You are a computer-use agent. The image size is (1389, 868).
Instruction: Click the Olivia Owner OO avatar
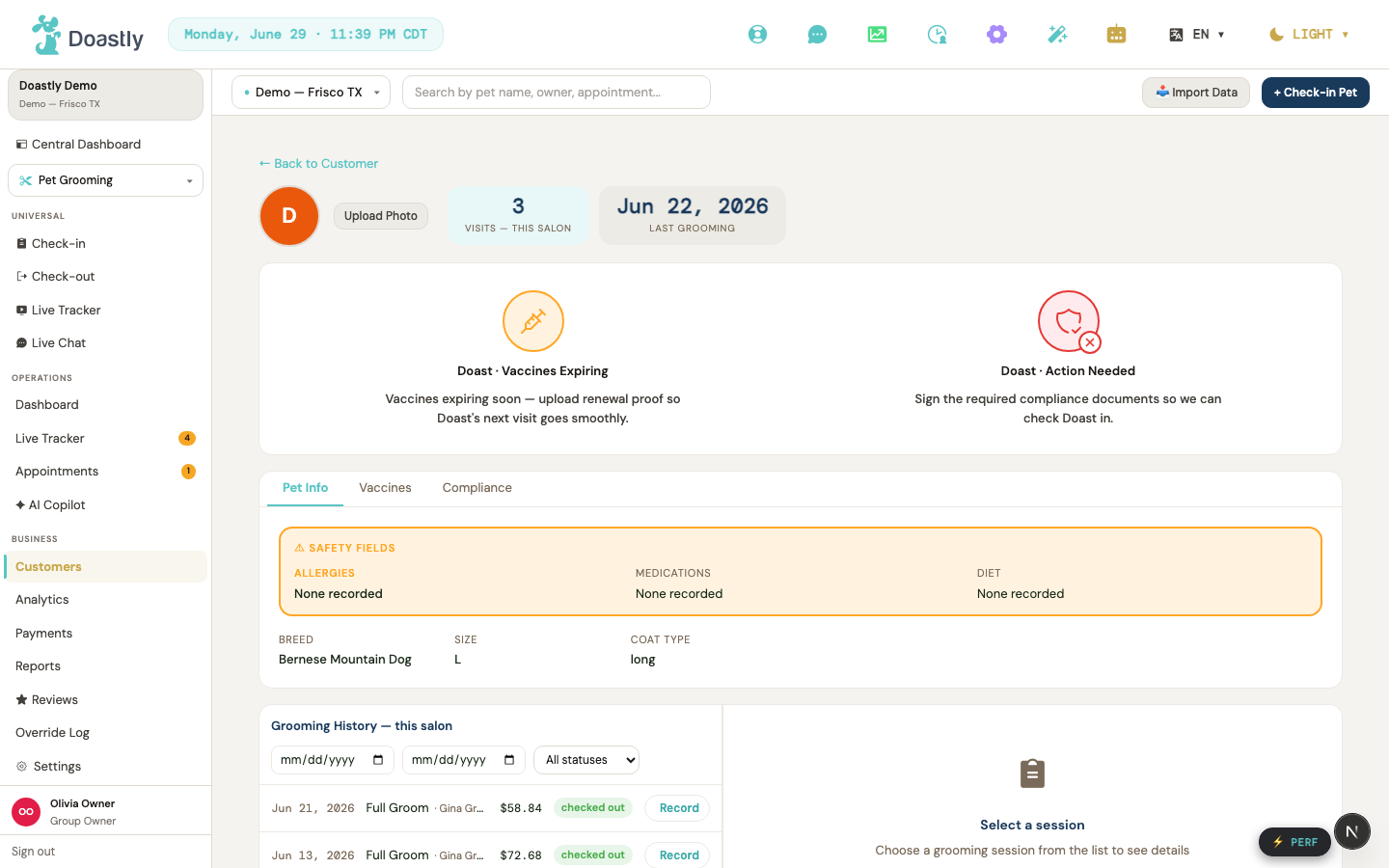tap(26, 812)
